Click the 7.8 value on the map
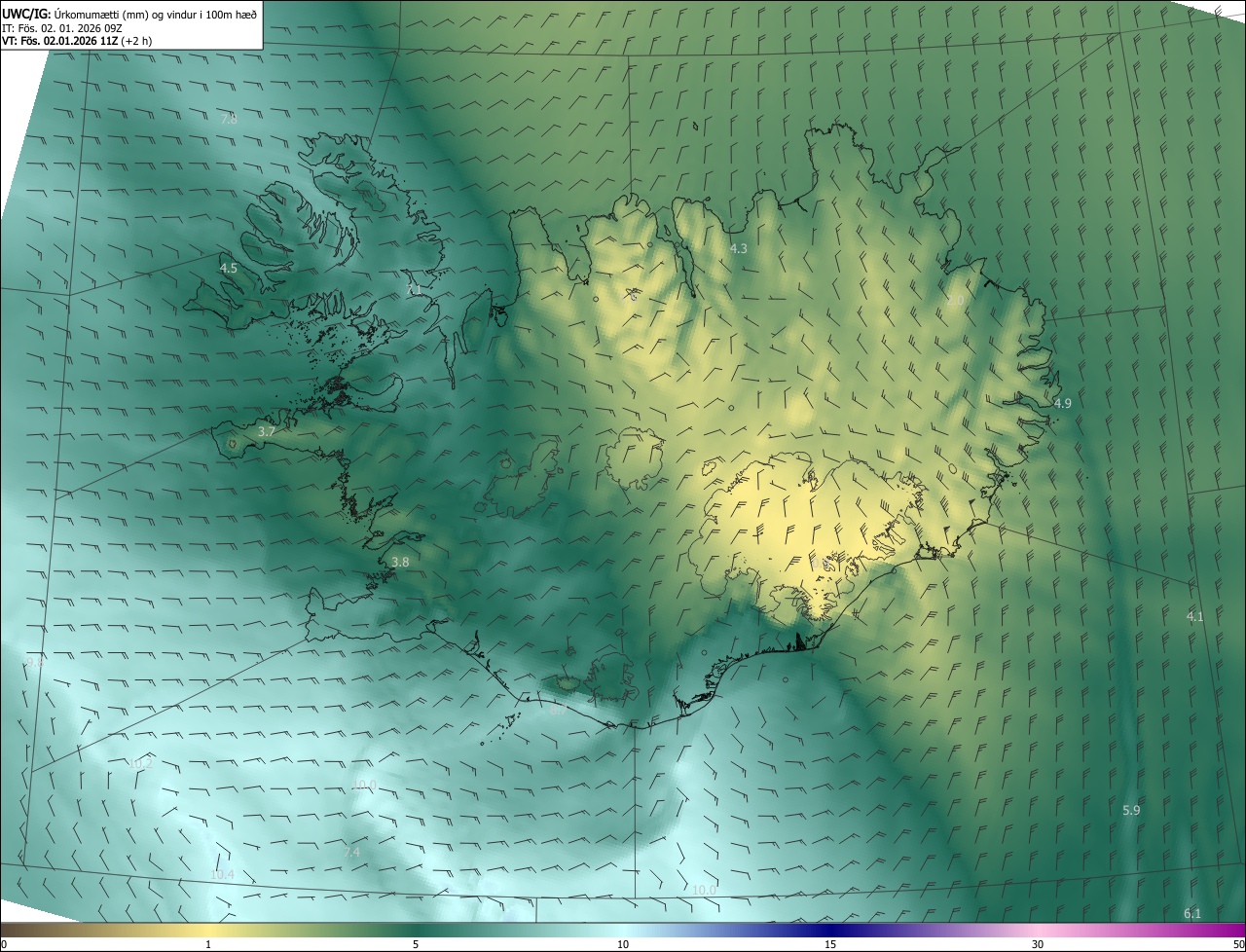 [229, 119]
